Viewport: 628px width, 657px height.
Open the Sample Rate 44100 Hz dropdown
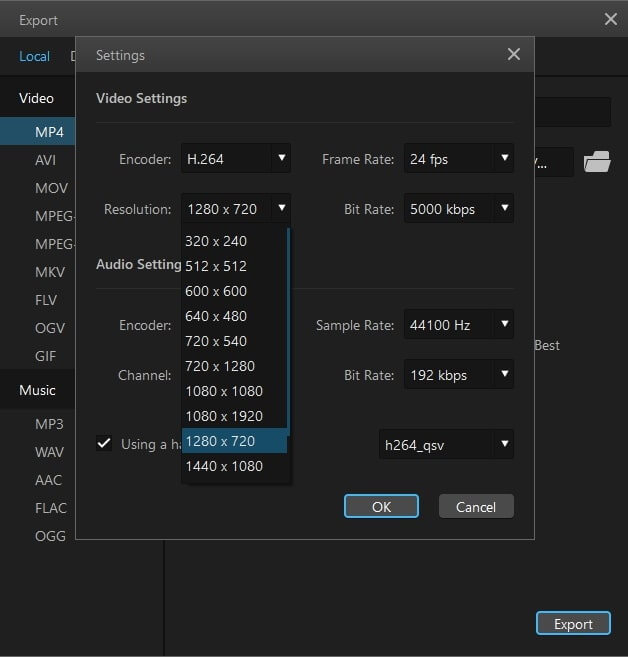click(x=459, y=324)
